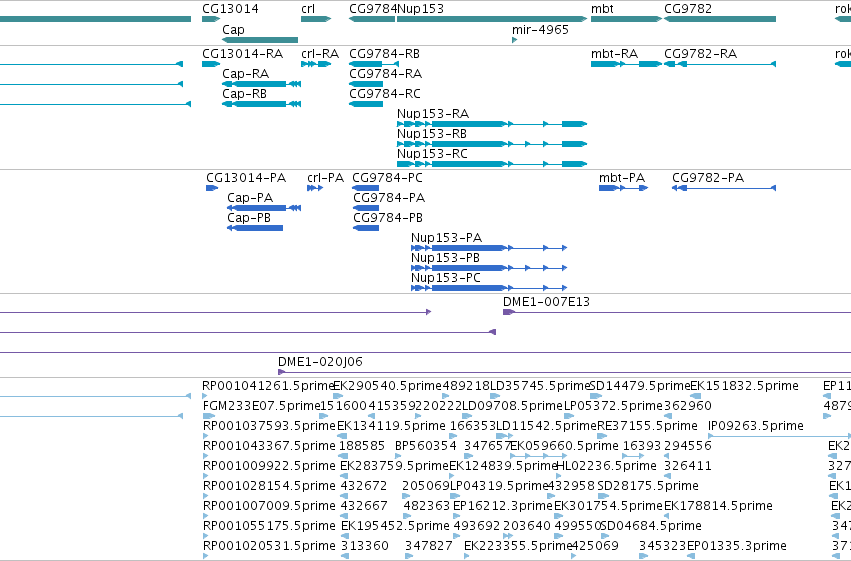851x561 pixels.
Task: Click the Nup153-RC transcript label
Action: pyautogui.click(x=432, y=154)
